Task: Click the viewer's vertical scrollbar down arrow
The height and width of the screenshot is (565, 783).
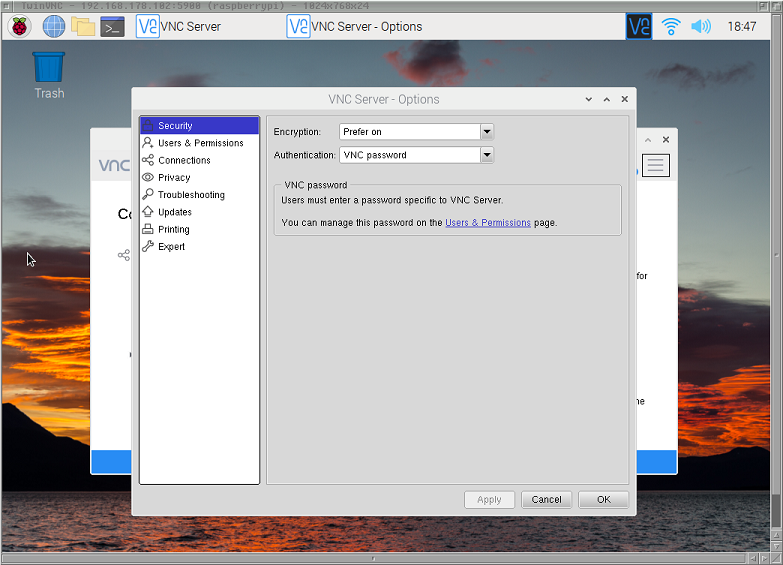Action: (x=776, y=547)
